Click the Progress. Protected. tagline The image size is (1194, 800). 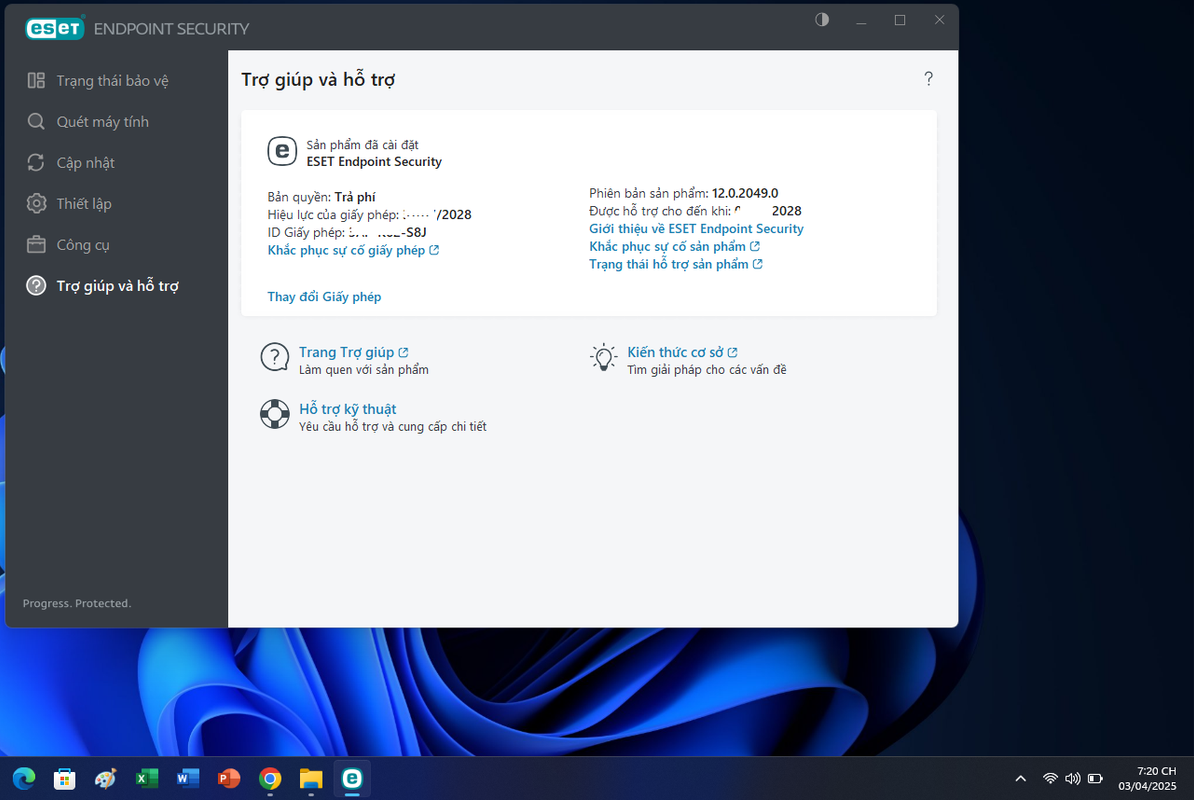pos(77,604)
